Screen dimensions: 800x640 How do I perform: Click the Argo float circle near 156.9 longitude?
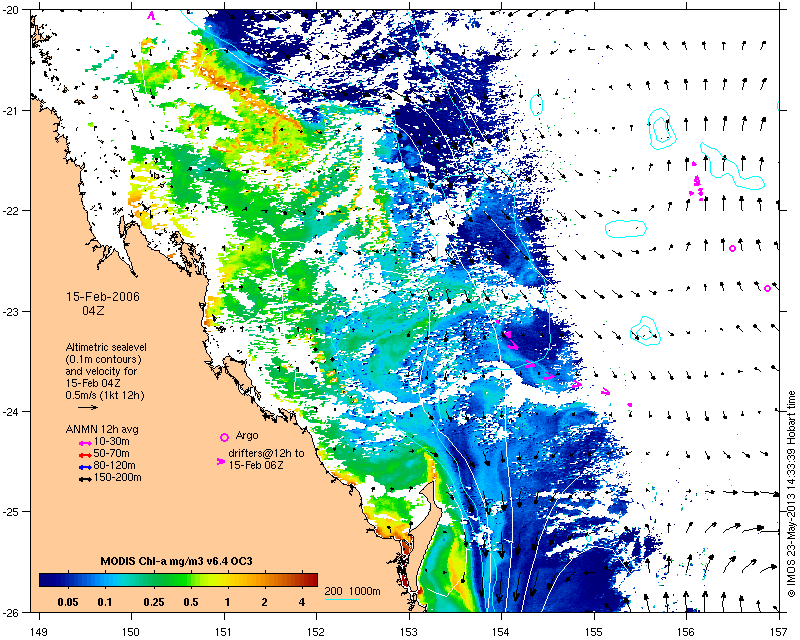tap(767, 288)
